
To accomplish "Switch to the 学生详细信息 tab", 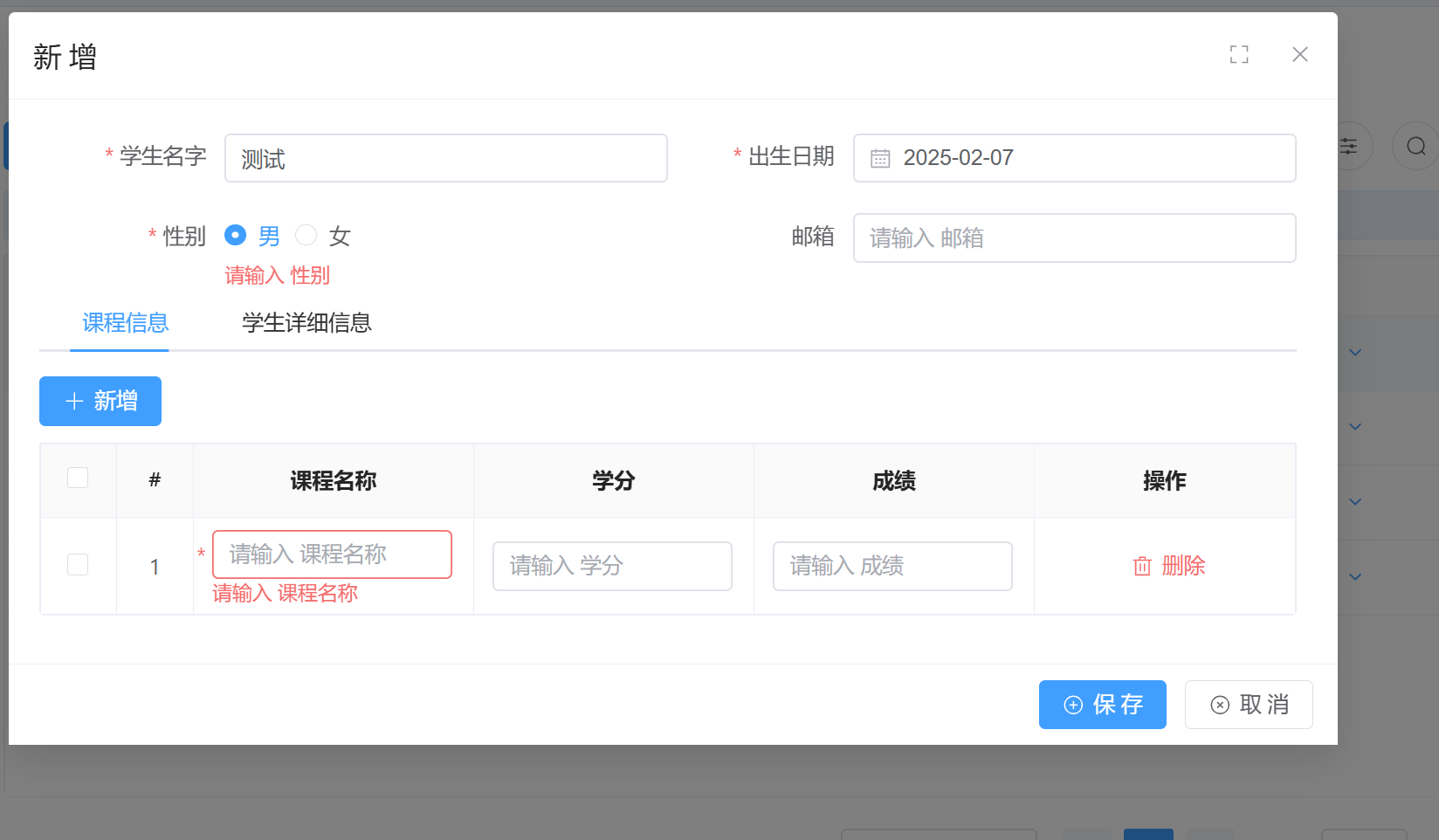I will coord(306,323).
